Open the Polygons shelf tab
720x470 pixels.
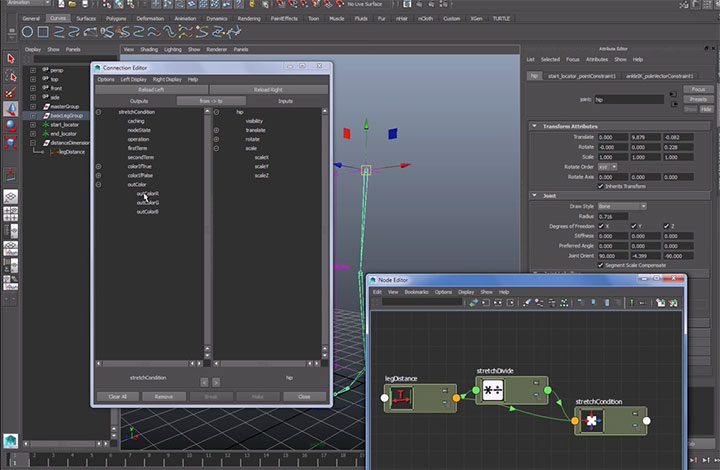coord(116,18)
